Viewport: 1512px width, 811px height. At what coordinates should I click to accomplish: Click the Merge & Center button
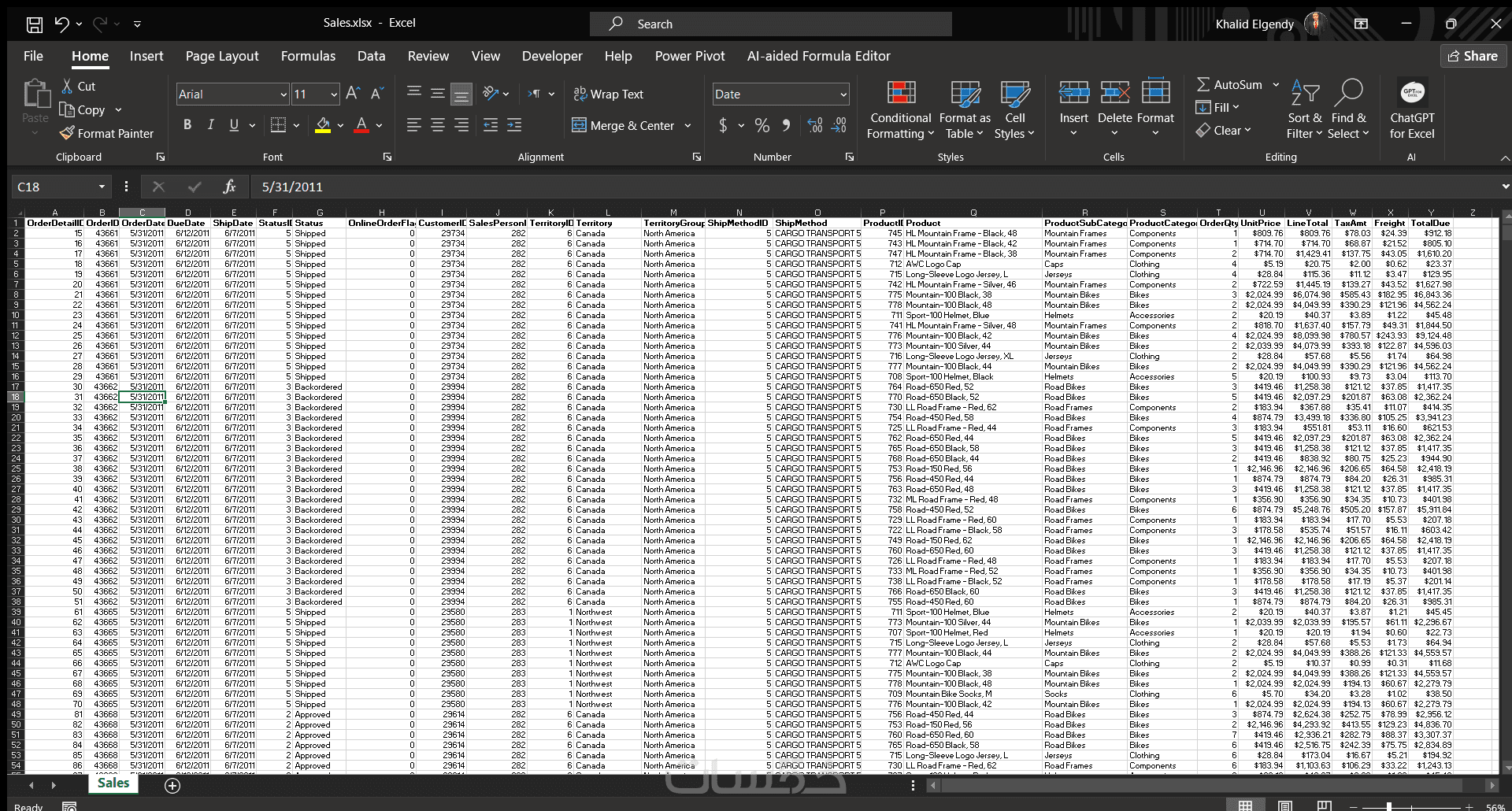pos(623,125)
